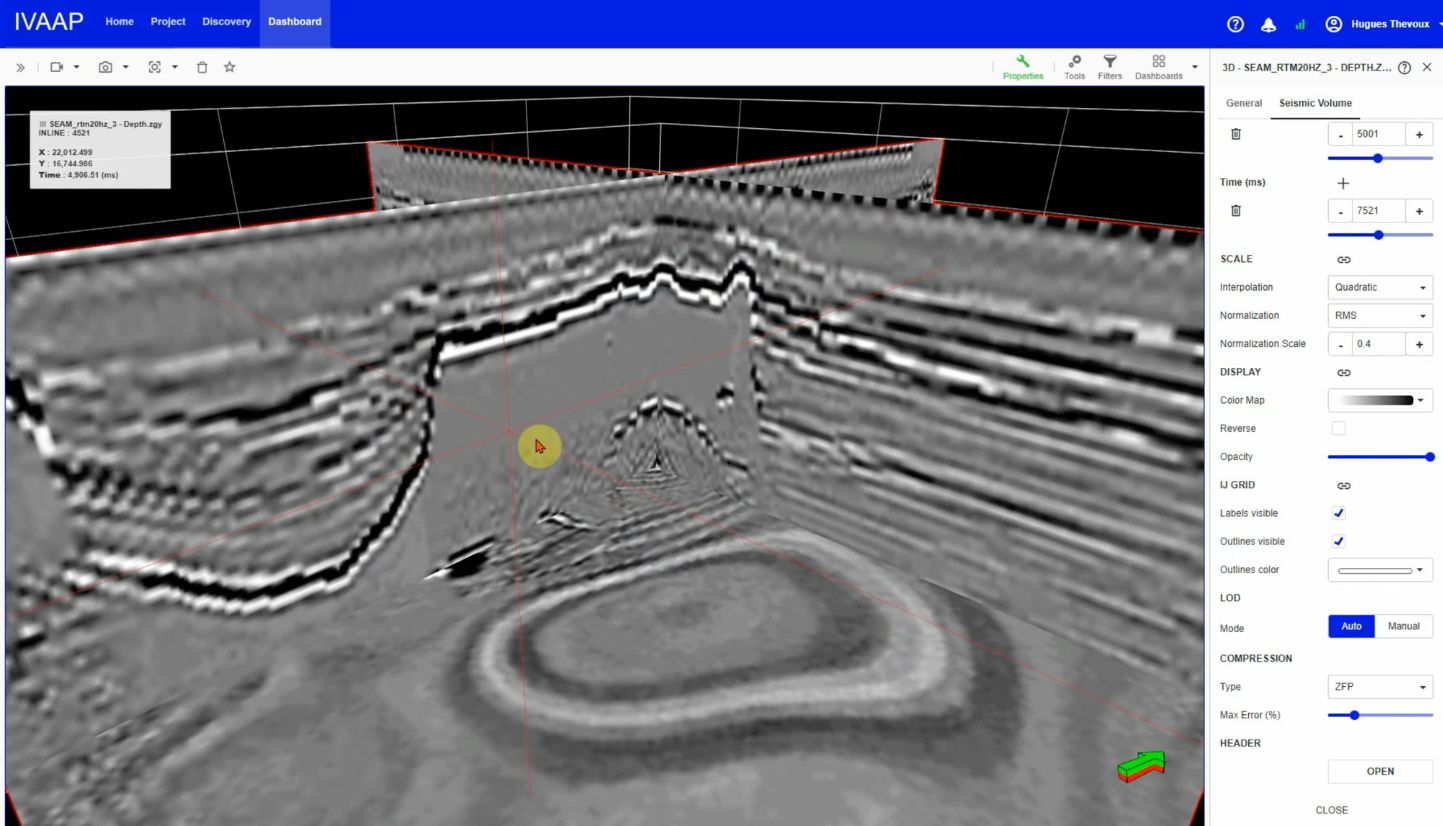Increase Normalization Scale value
Image resolution: width=1443 pixels, height=826 pixels.
click(1419, 344)
